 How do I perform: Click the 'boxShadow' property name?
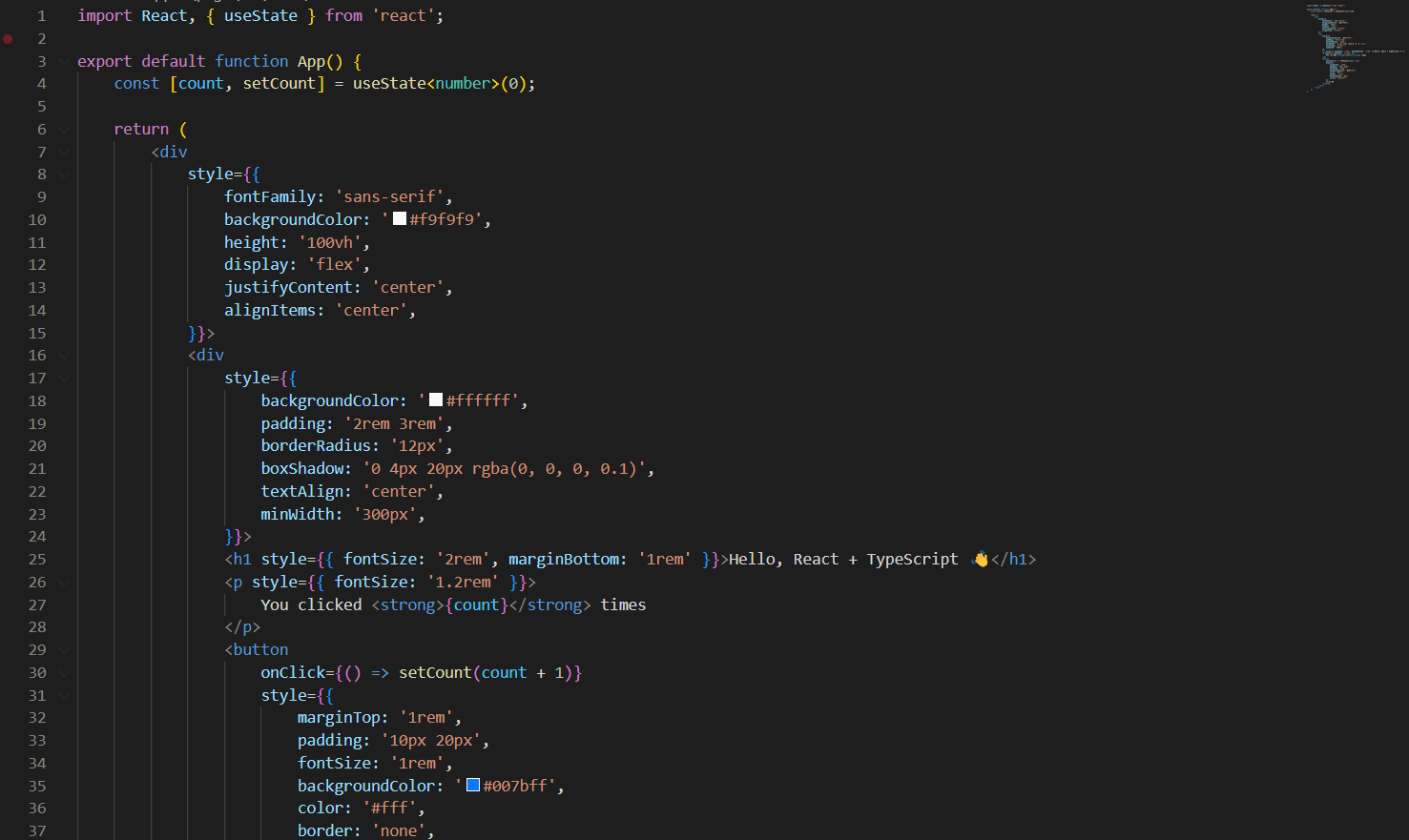click(302, 469)
